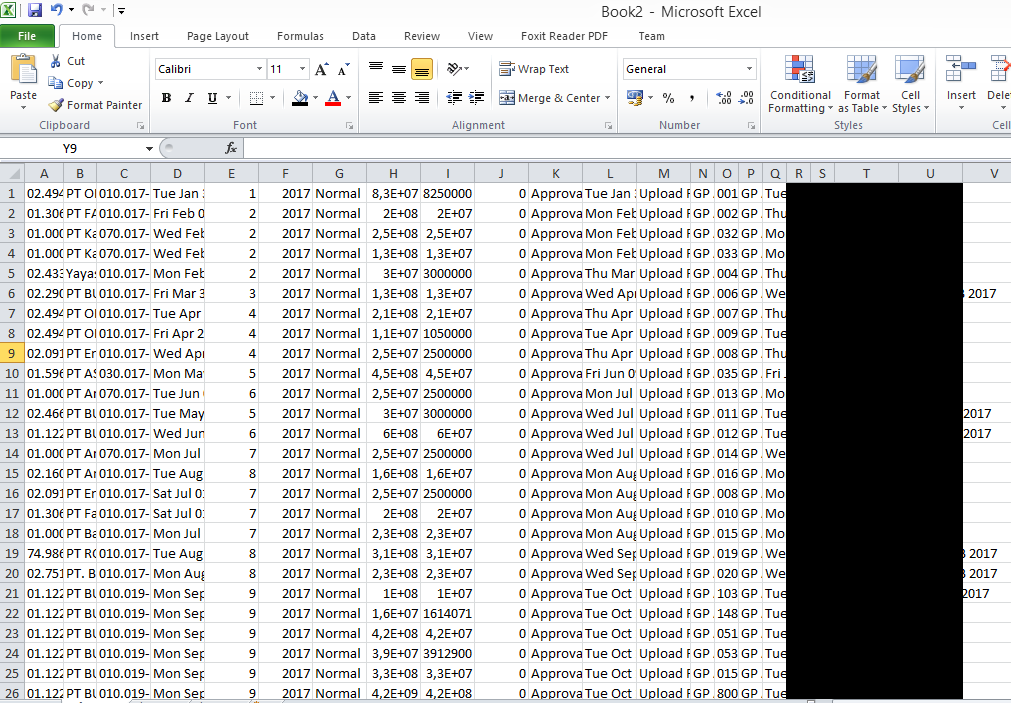Toggle bold formatting

(x=166, y=98)
